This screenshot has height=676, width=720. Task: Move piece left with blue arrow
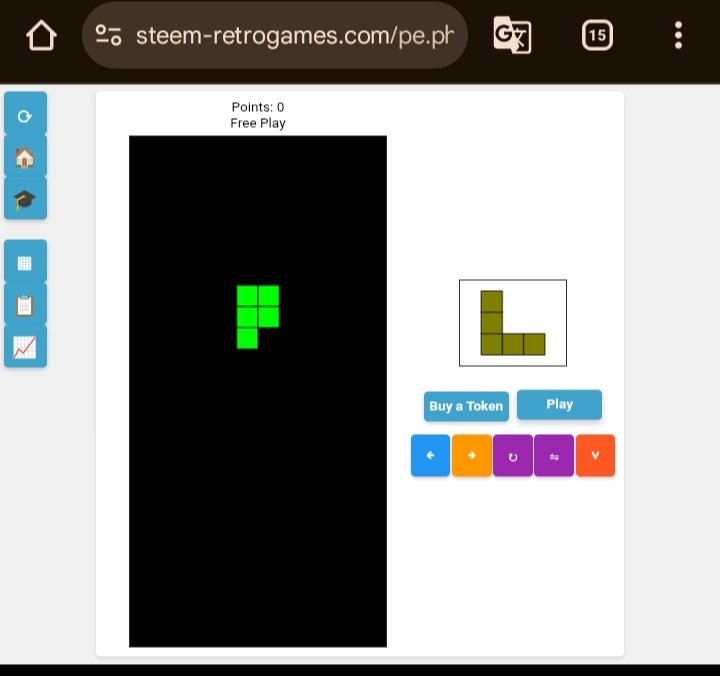430,455
